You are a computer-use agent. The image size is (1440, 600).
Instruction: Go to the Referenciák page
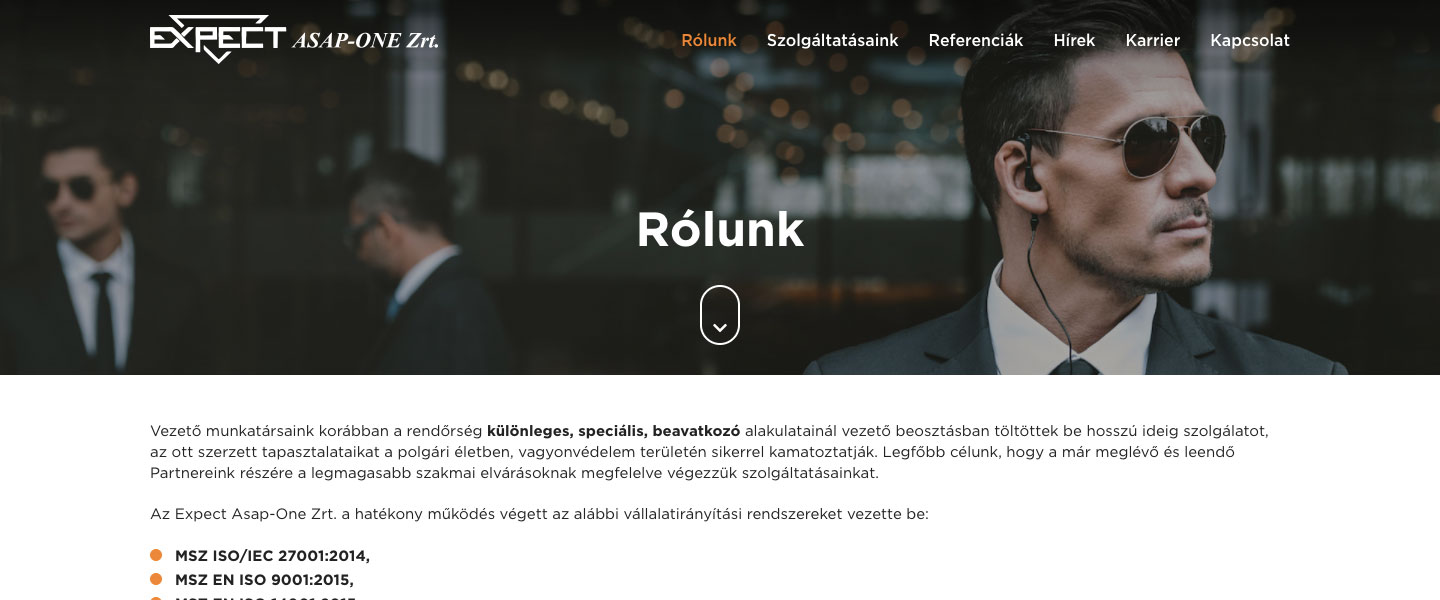tap(976, 41)
